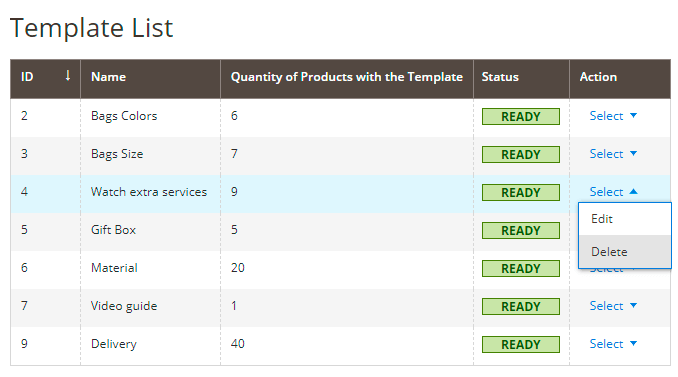Click READY status badge for Delivery

(x=521, y=345)
